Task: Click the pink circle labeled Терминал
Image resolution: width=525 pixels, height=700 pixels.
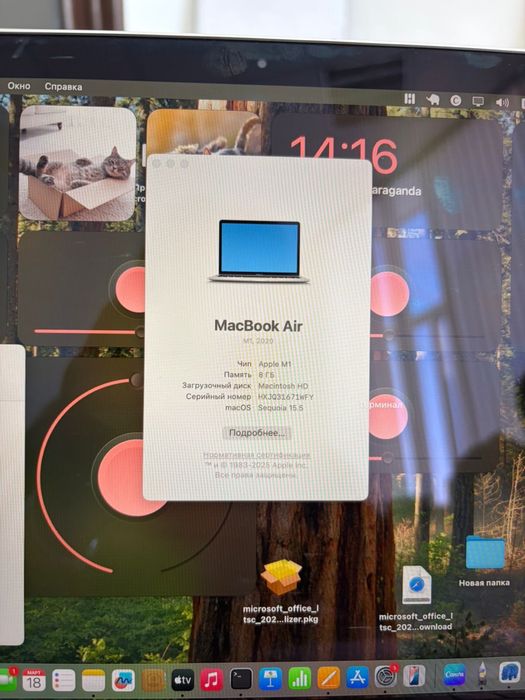Action: [388, 417]
